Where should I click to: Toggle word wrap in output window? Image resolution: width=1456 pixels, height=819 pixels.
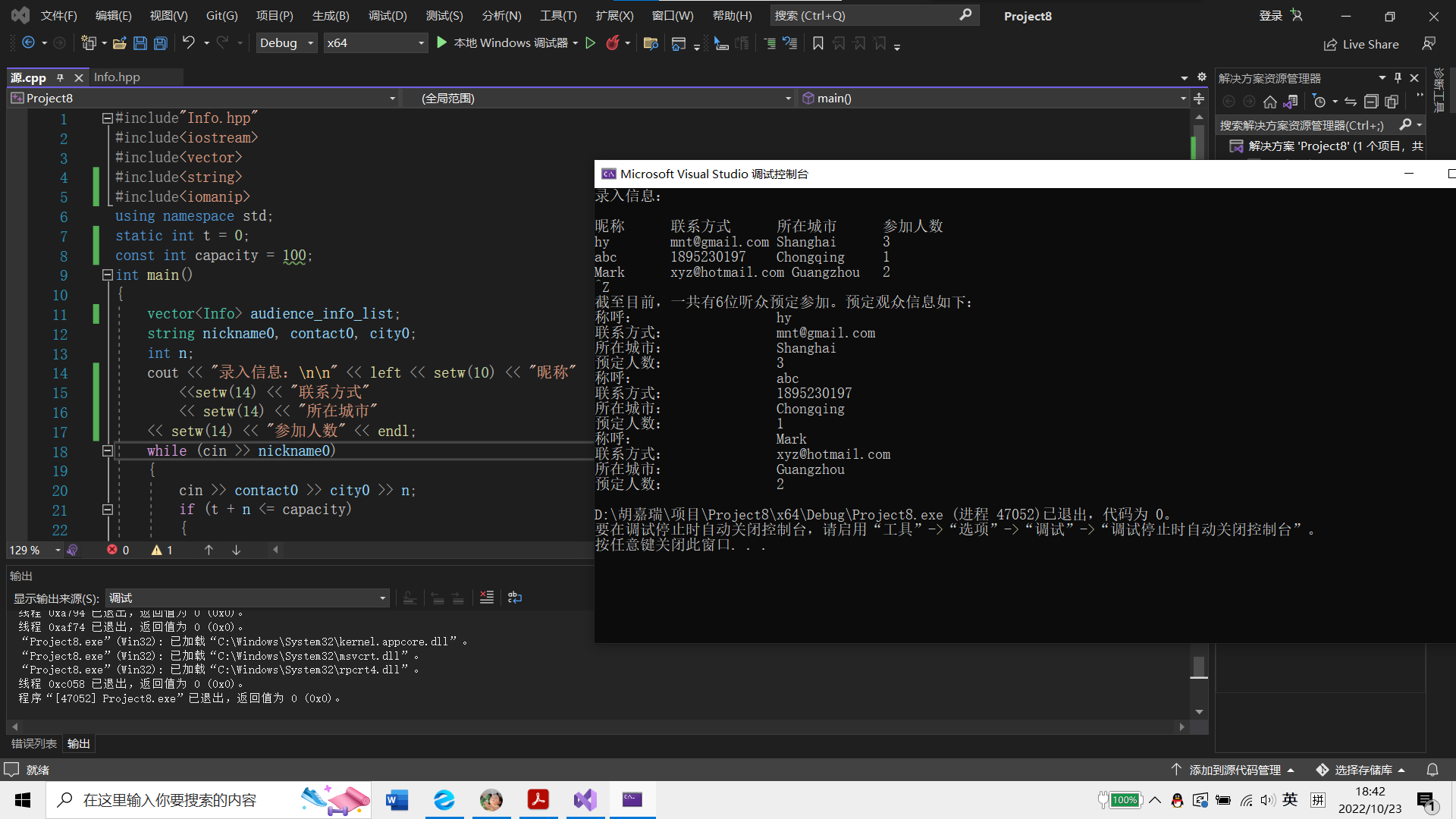coord(515,598)
